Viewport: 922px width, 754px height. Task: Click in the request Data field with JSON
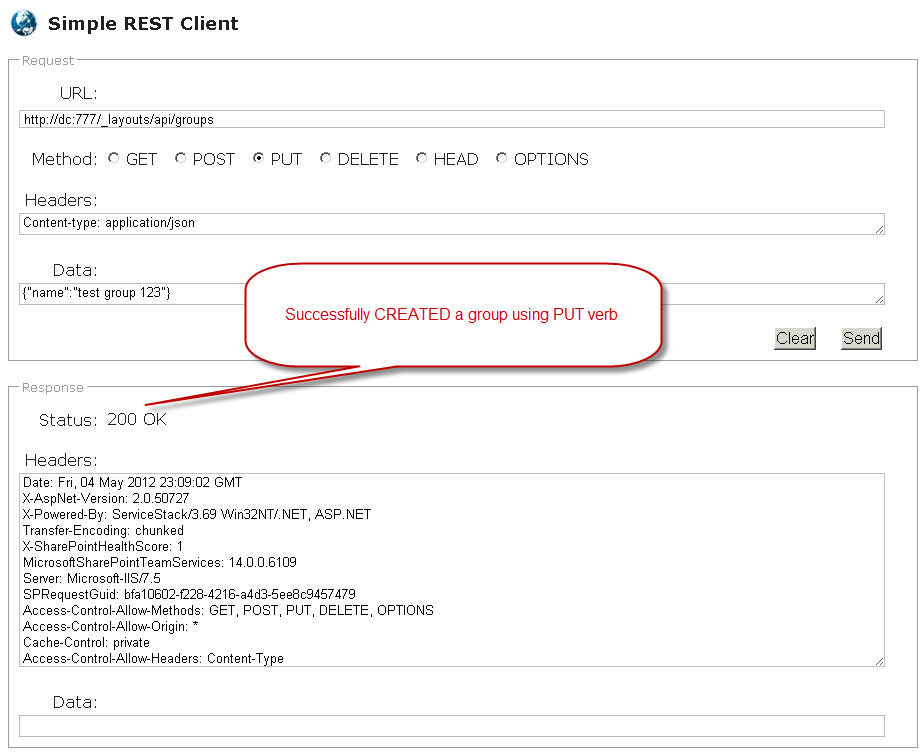pos(130,293)
